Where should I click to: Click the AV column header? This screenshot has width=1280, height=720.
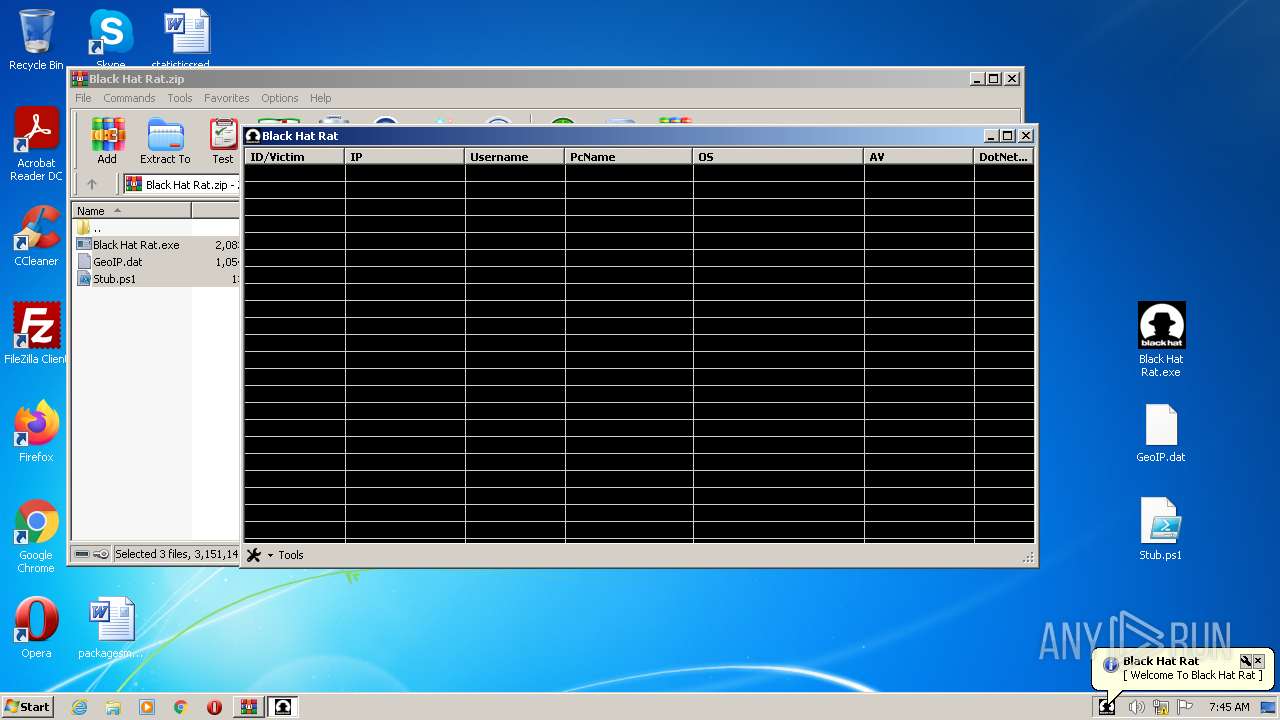coord(919,157)
